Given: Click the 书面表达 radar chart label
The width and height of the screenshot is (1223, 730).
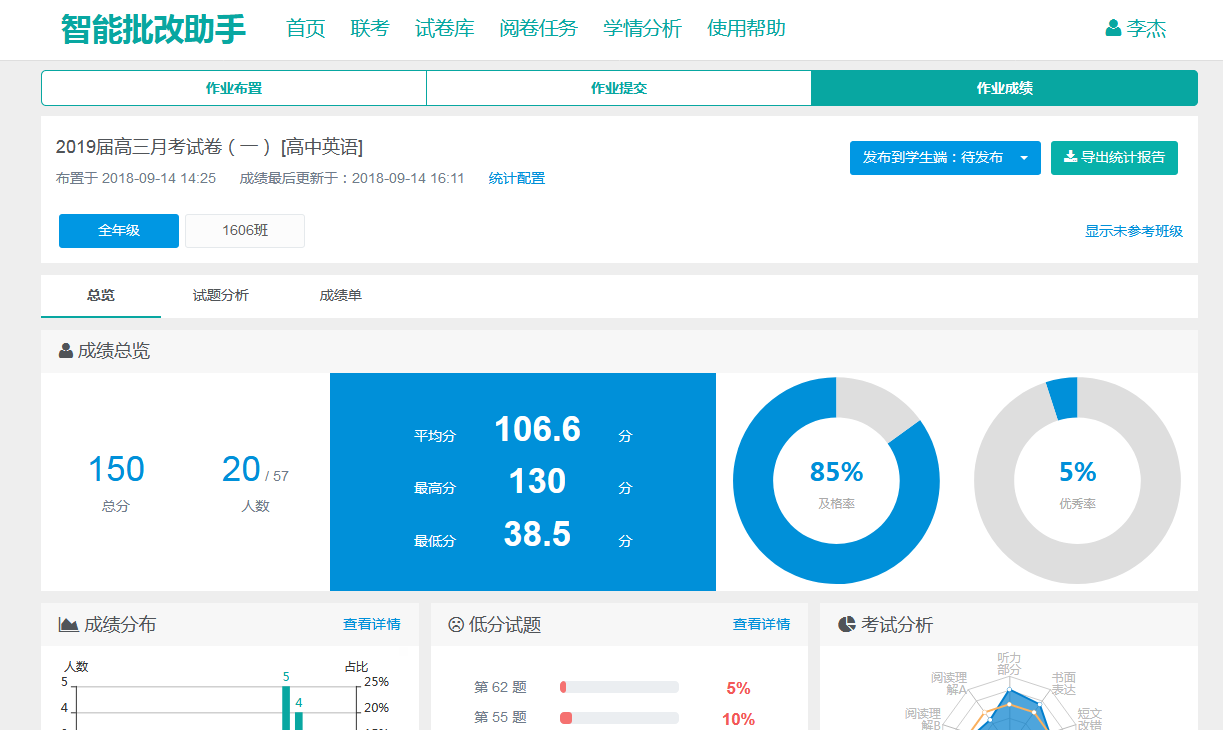Looking at the screenshot, I should tap(1063, 684).
